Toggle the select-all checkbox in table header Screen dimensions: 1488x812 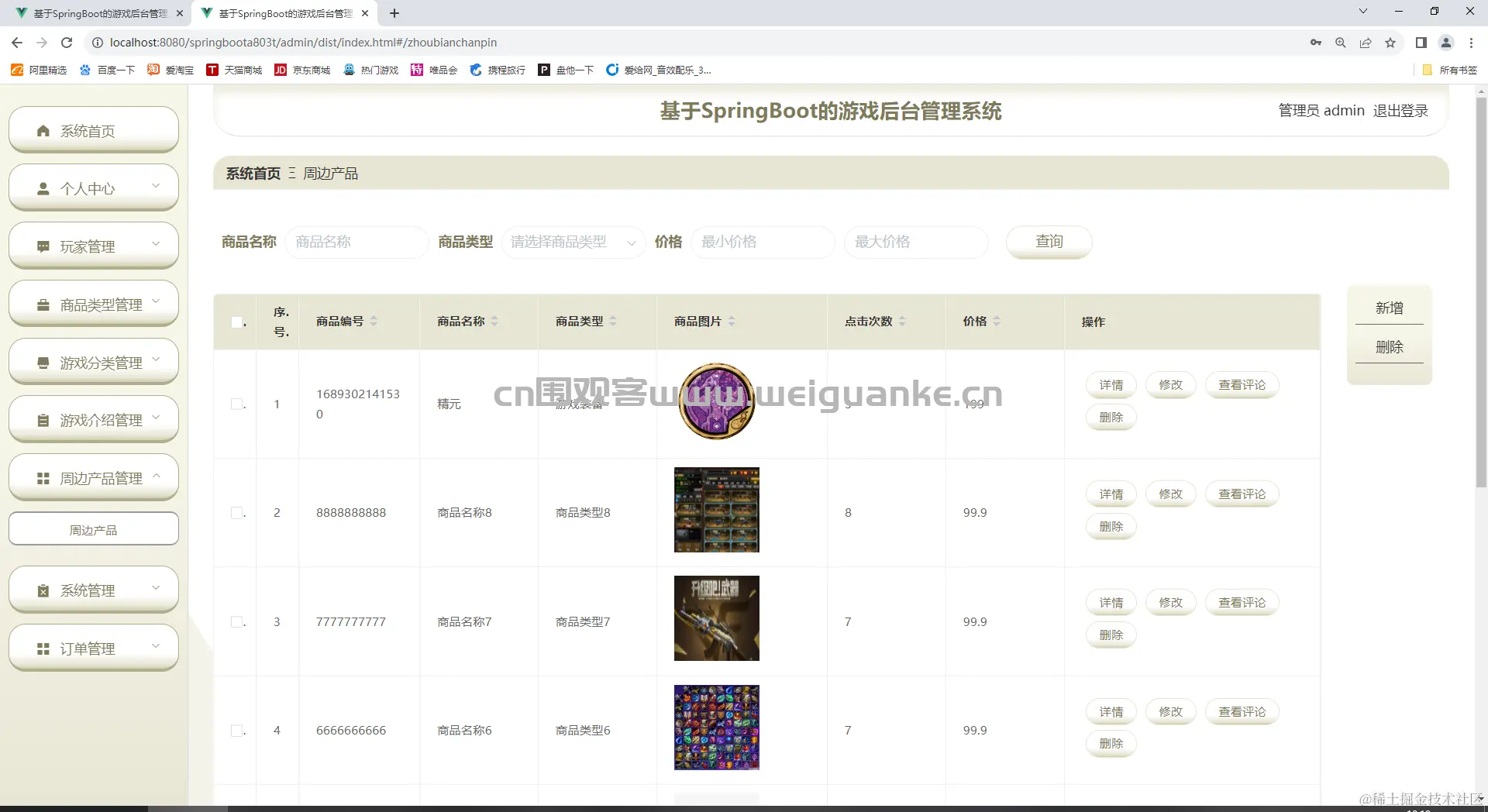tap(237, 322)
